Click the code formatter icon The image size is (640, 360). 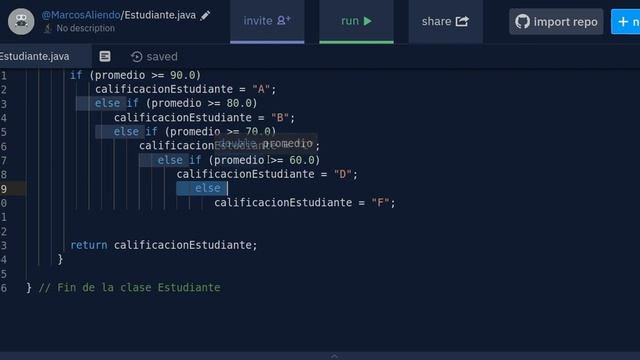pyautogui.click(x=105, y=56)
